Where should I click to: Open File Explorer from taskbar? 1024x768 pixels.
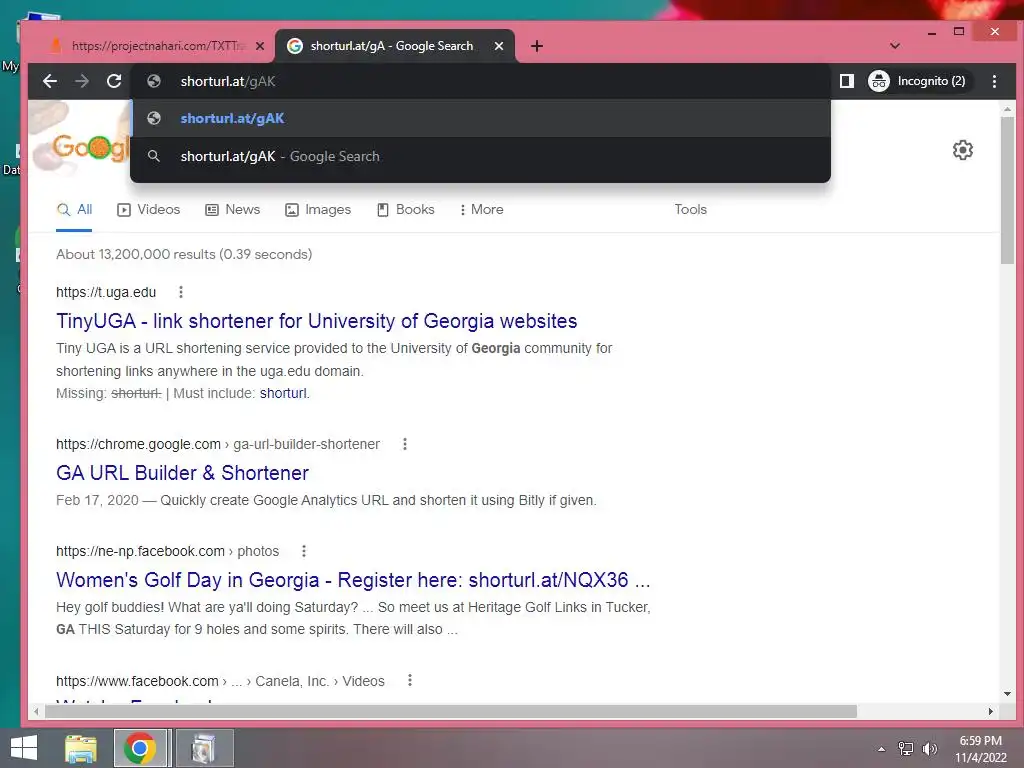81,748
